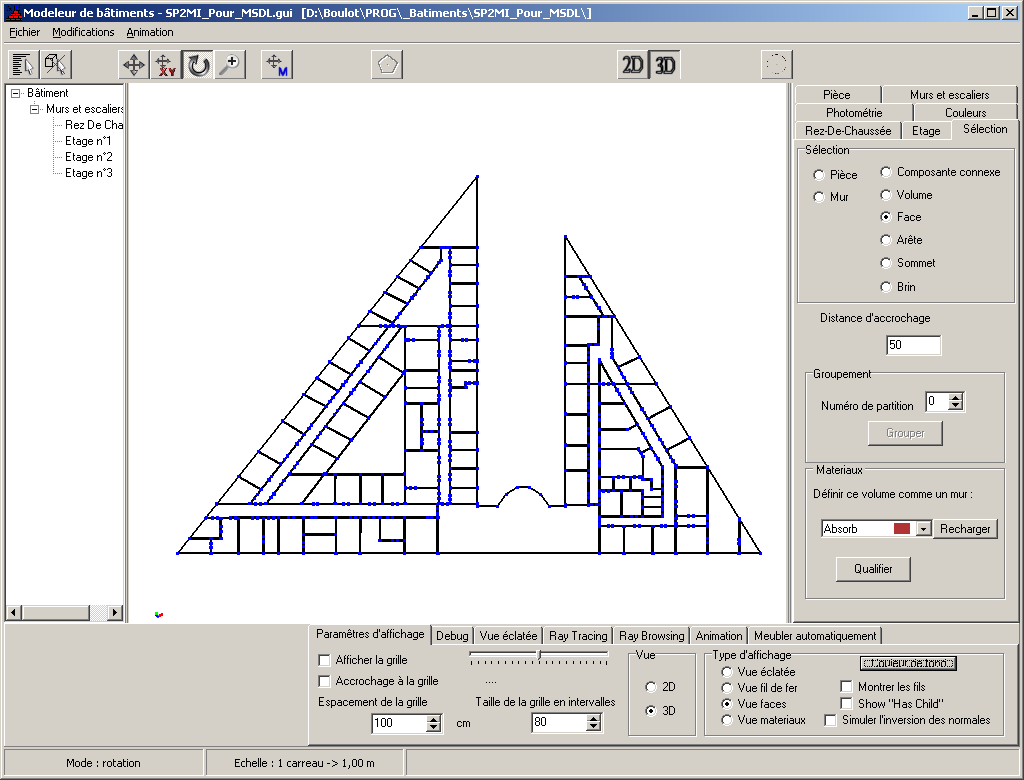Enable the Afficher la grille checkbox

click(x=324, y=660)
